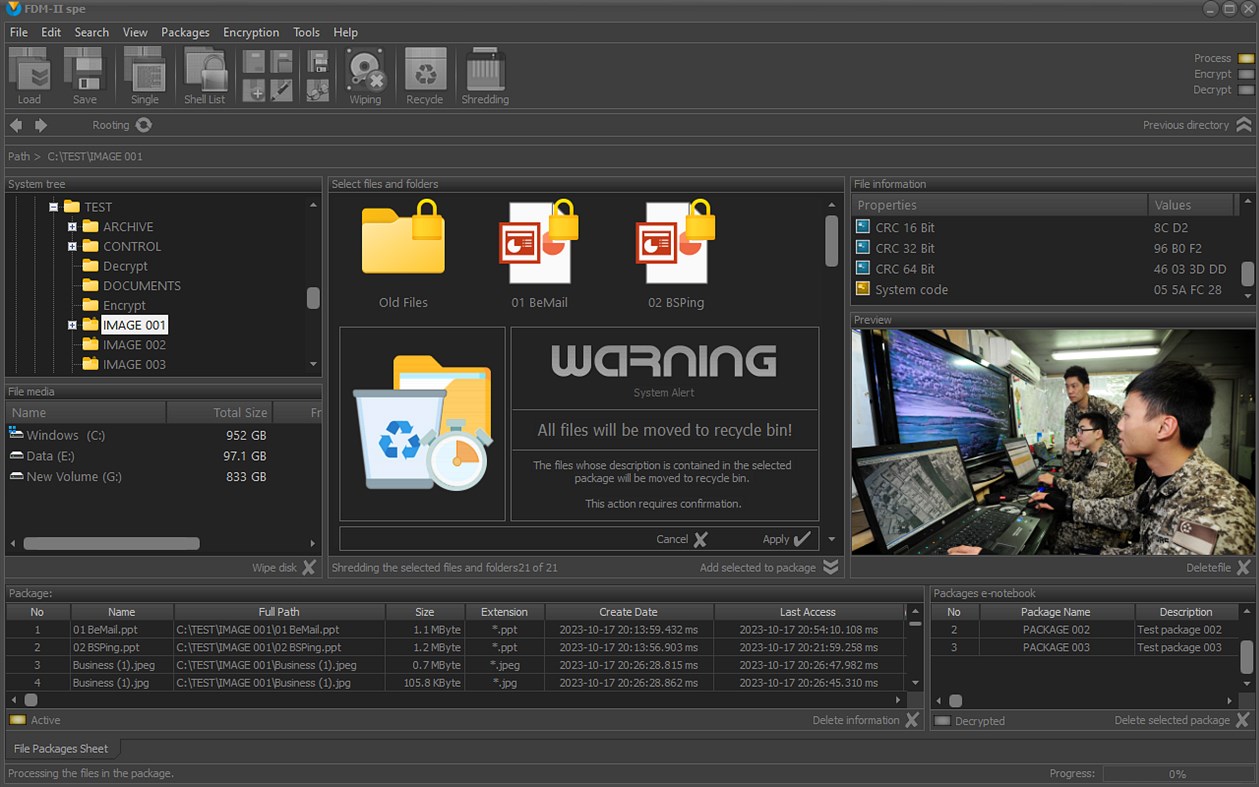Switch to File Packages Sheet tab
Screen dimensions: 1259x787
coord(61,748)
